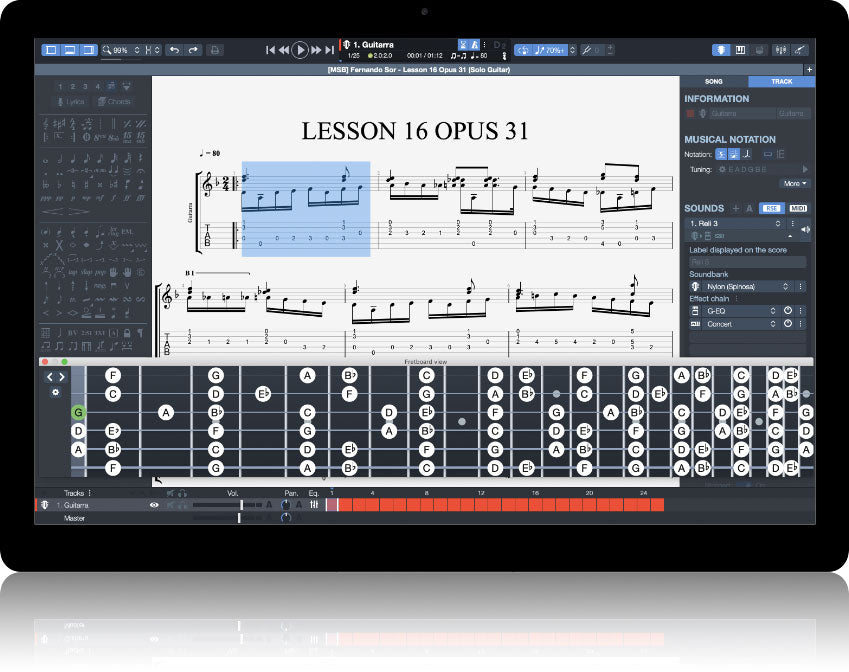
Task: Add a new document tab with plus
Action: 809,69
